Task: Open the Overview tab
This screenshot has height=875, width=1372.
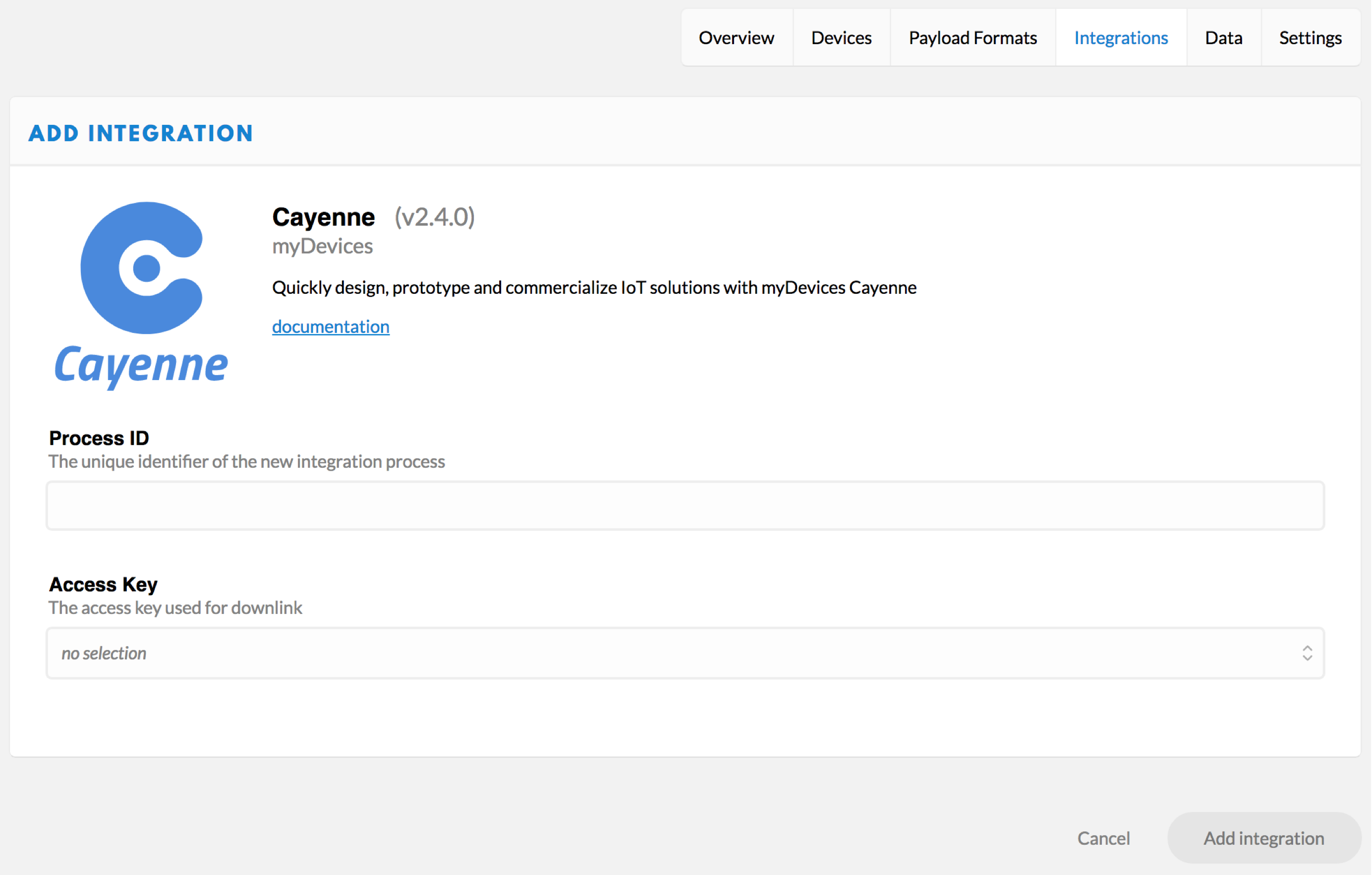Action: 736,38
